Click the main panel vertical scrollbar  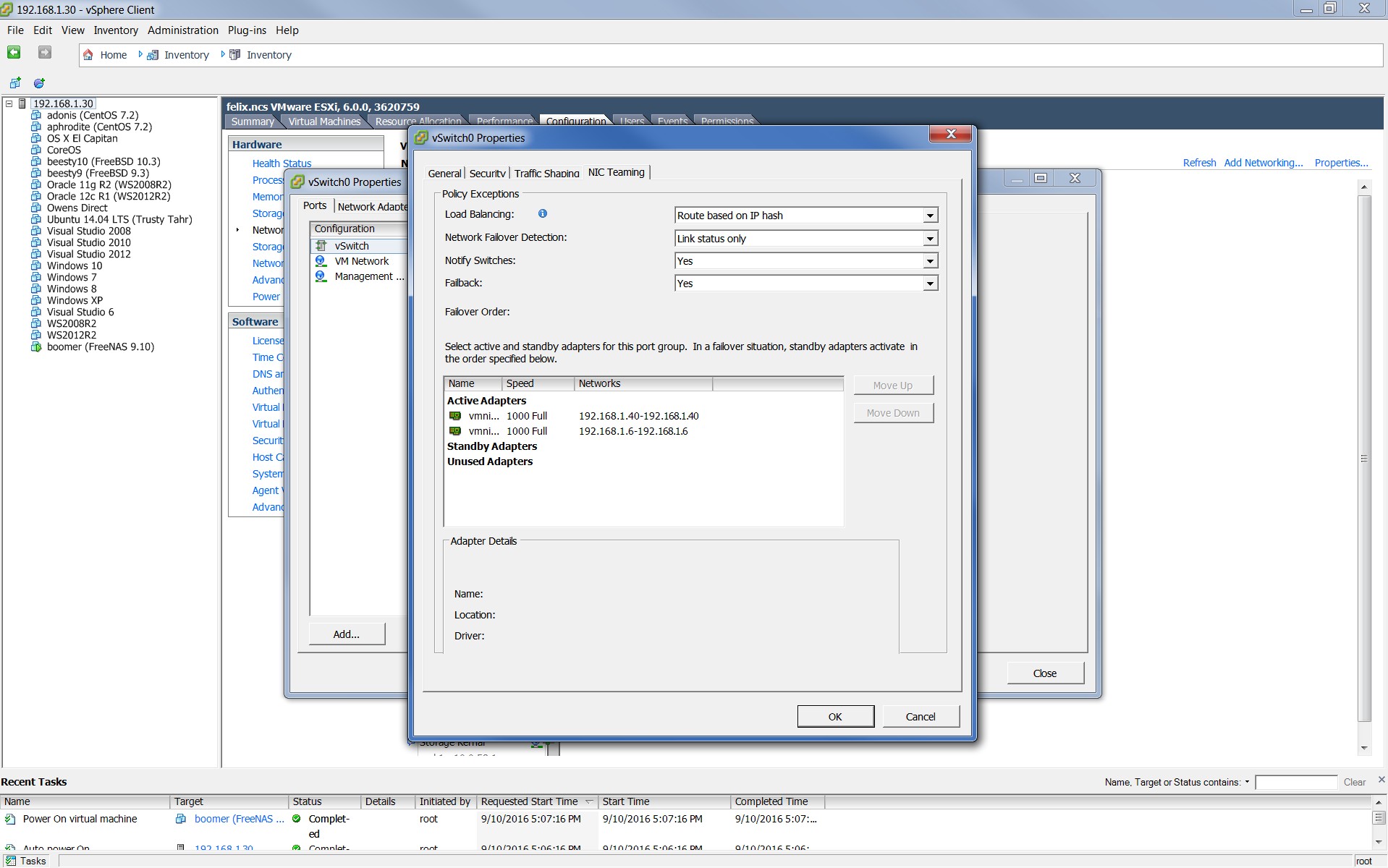(x=1364, y=459)
